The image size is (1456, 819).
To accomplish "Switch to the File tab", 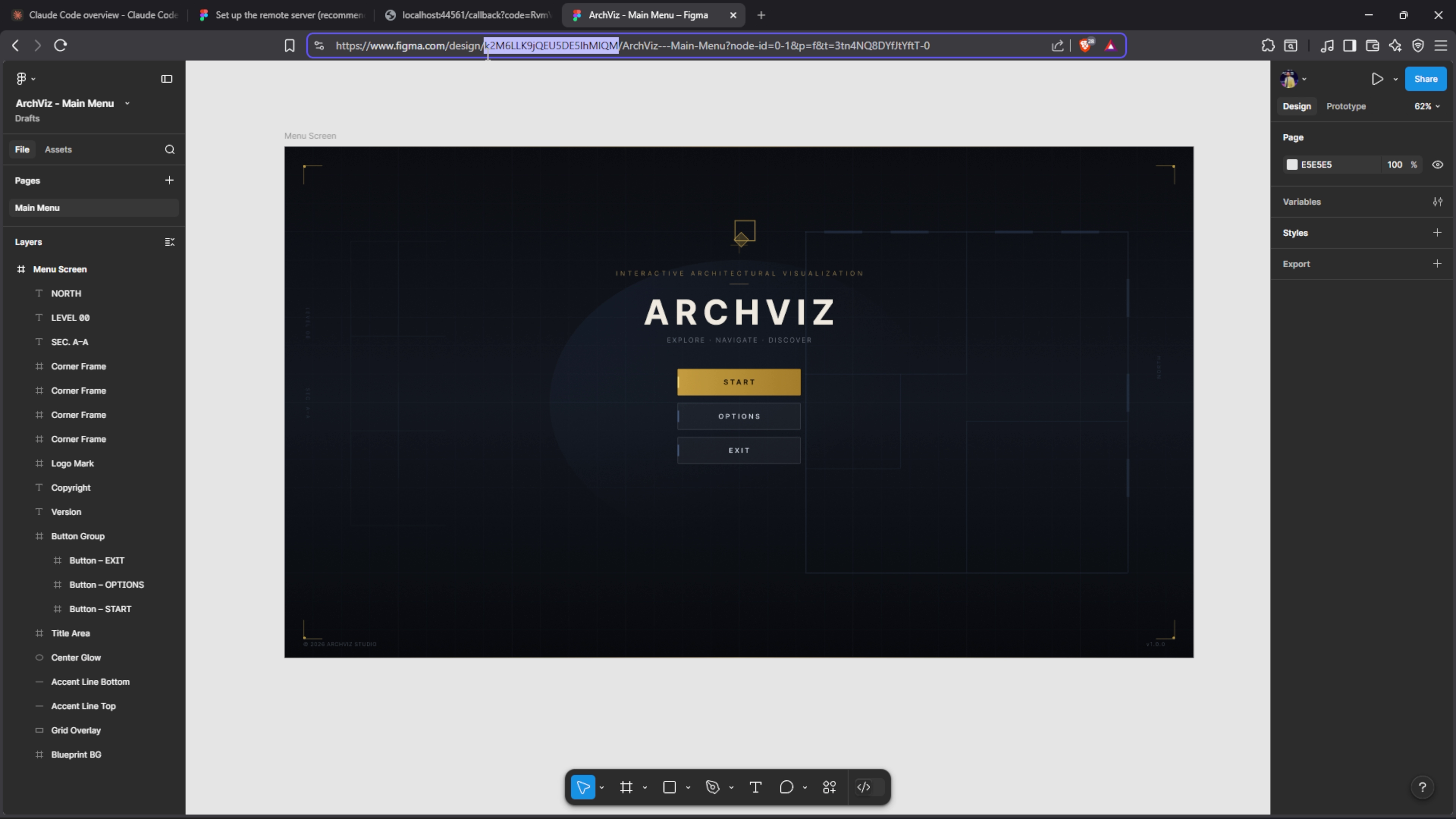I will [22, 149].
